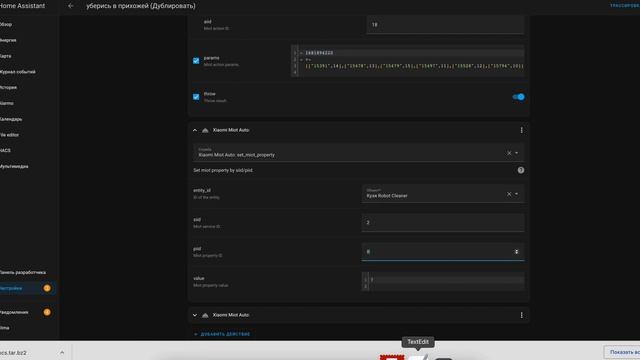
Task: Open the collapsed Xiaomi Miot Auto action menu
Action: click(x=521, y=315)
